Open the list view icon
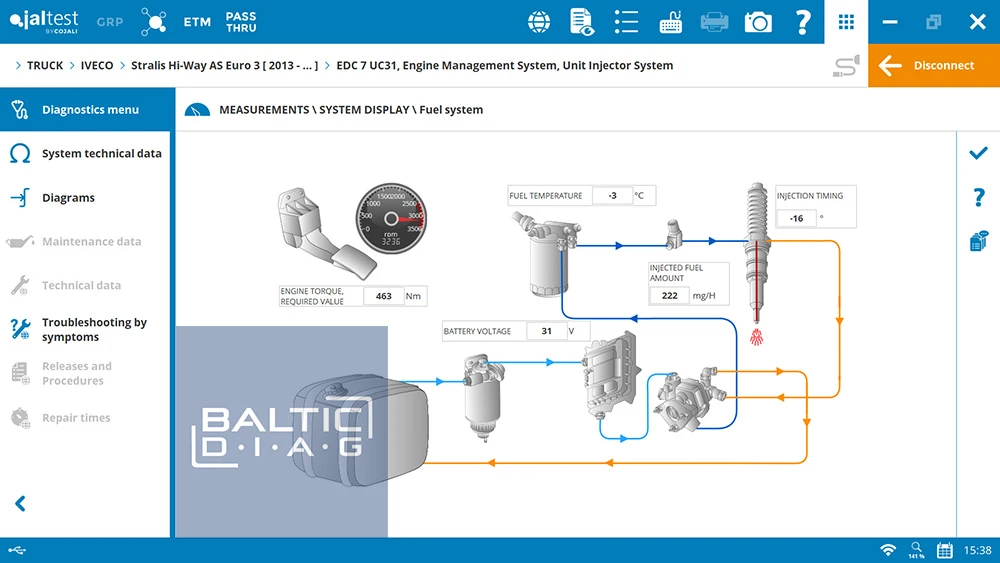The image size is (1000, 563). pyautogui.click(x=626, y=22)
